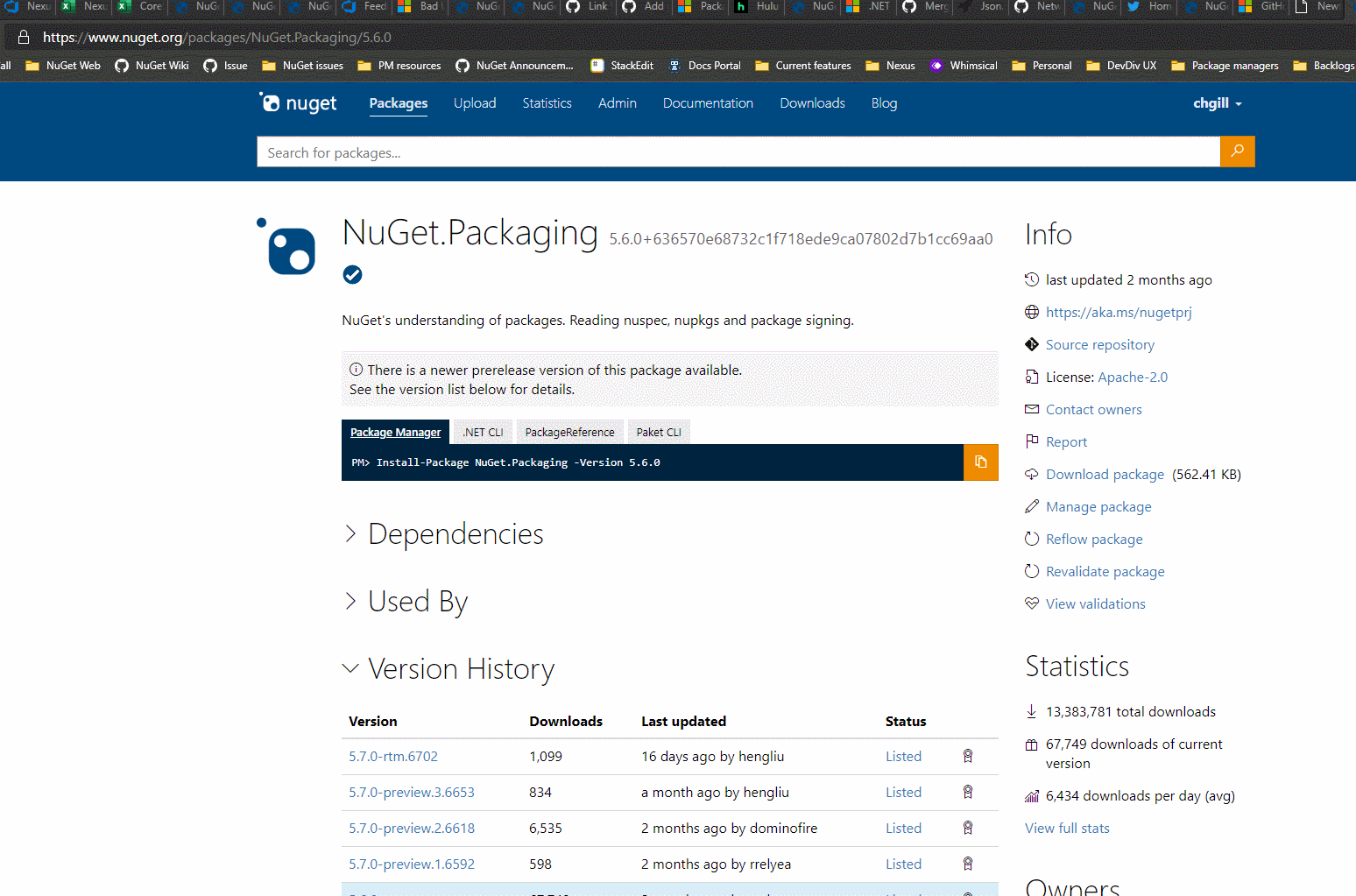1356x896 pixels.
Task: Collapse the Version History section
Action: (448, 669)
